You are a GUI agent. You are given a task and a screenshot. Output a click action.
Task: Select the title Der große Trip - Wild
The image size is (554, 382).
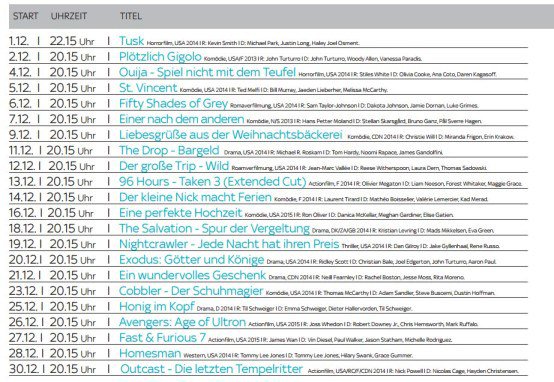click(174, 166)
